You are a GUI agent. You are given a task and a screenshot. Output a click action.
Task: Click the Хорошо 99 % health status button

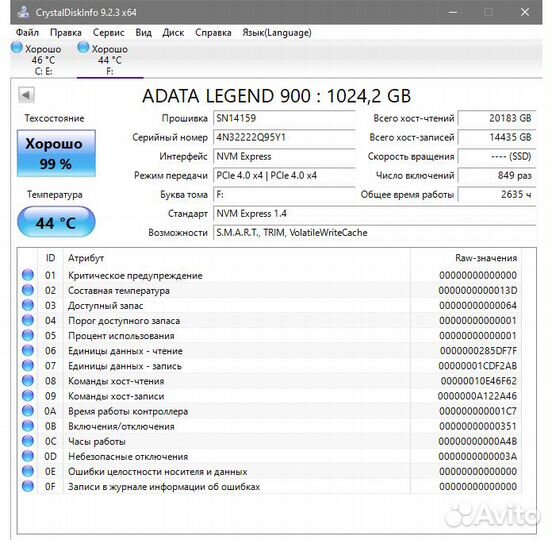(x=56, y=153)
